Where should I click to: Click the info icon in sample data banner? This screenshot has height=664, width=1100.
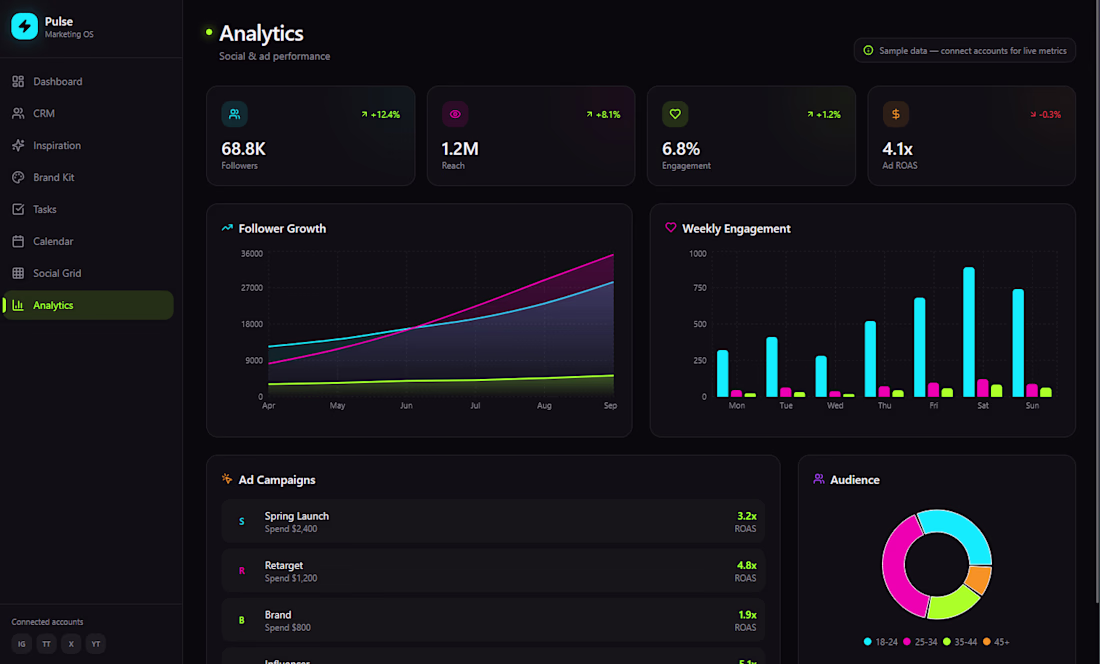pyautogui.click(x=868, y=50)
